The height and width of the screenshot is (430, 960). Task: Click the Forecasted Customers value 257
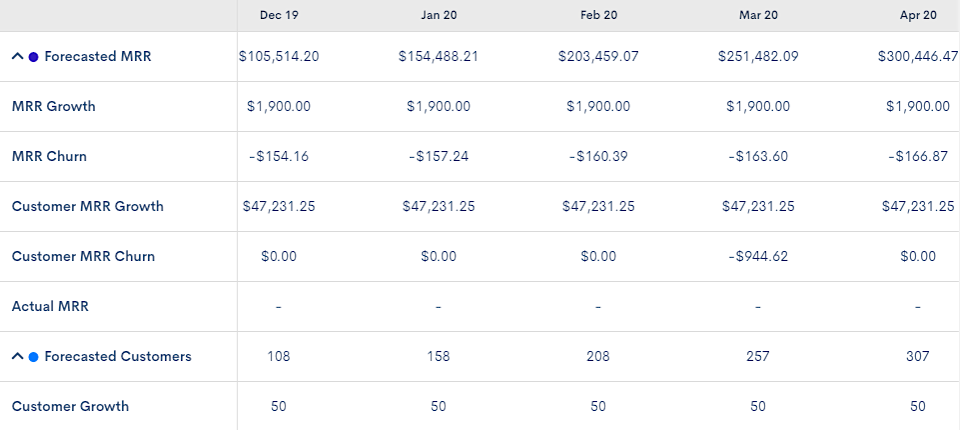pyautogui.click(x=758, y=356)
